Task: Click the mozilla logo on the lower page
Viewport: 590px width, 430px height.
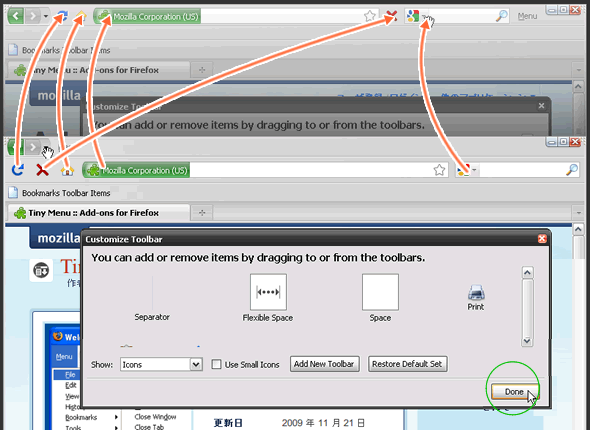Action: (58, 238)
